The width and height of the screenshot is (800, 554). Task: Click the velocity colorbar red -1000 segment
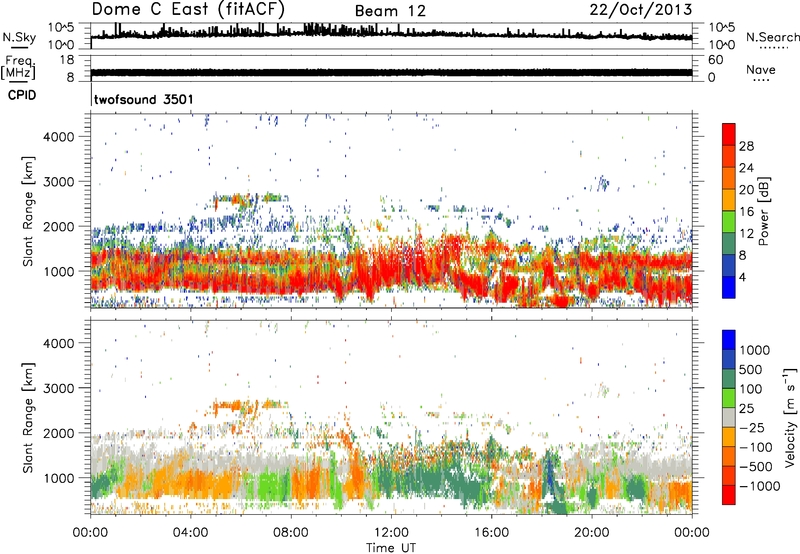click(x=729, y=495)
